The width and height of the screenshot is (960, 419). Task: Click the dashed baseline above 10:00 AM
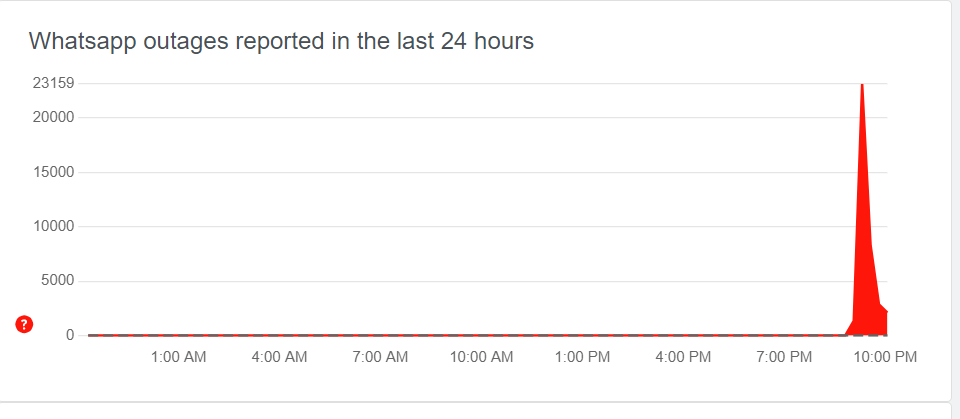[481, 336]
